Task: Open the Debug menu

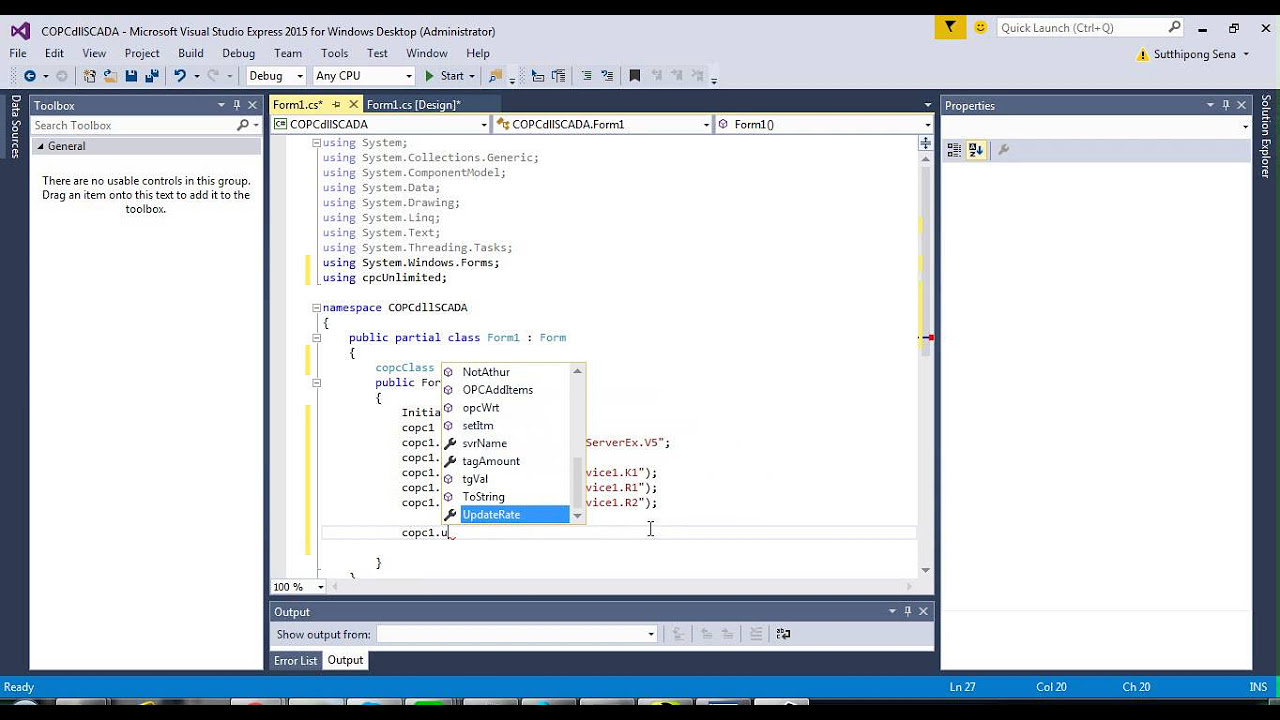Action: [238, 53]
